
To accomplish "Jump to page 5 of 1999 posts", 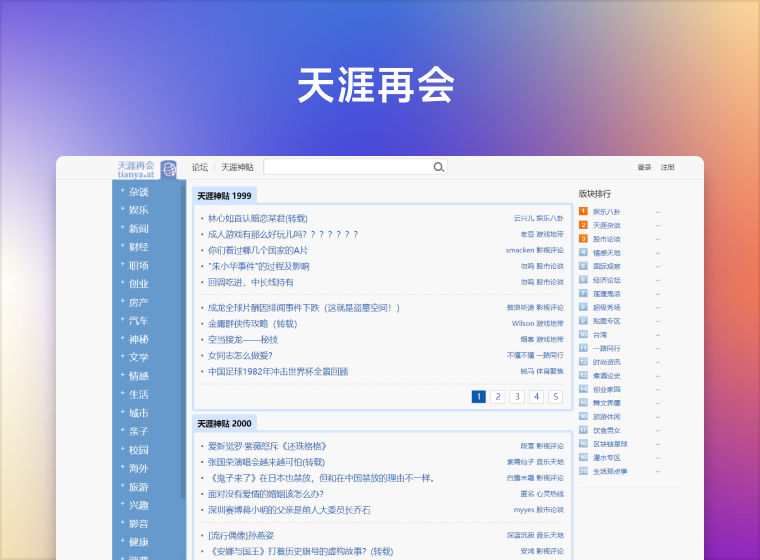I will pos(555,397).
